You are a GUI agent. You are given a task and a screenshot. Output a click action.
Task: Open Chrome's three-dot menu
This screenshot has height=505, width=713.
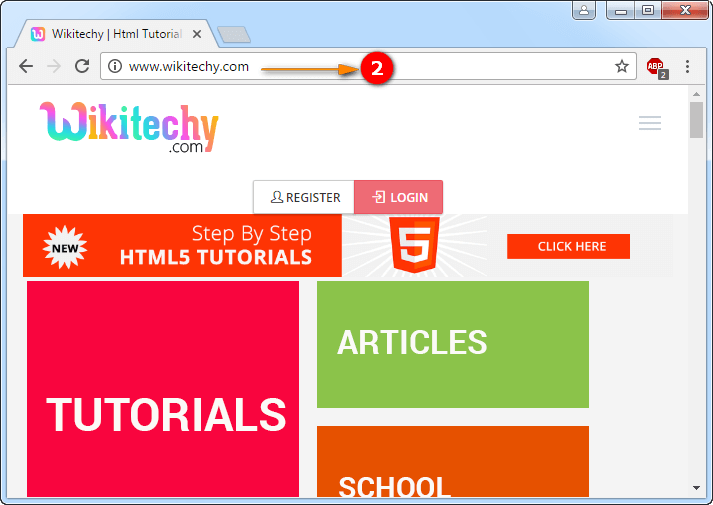coord(688,67)
